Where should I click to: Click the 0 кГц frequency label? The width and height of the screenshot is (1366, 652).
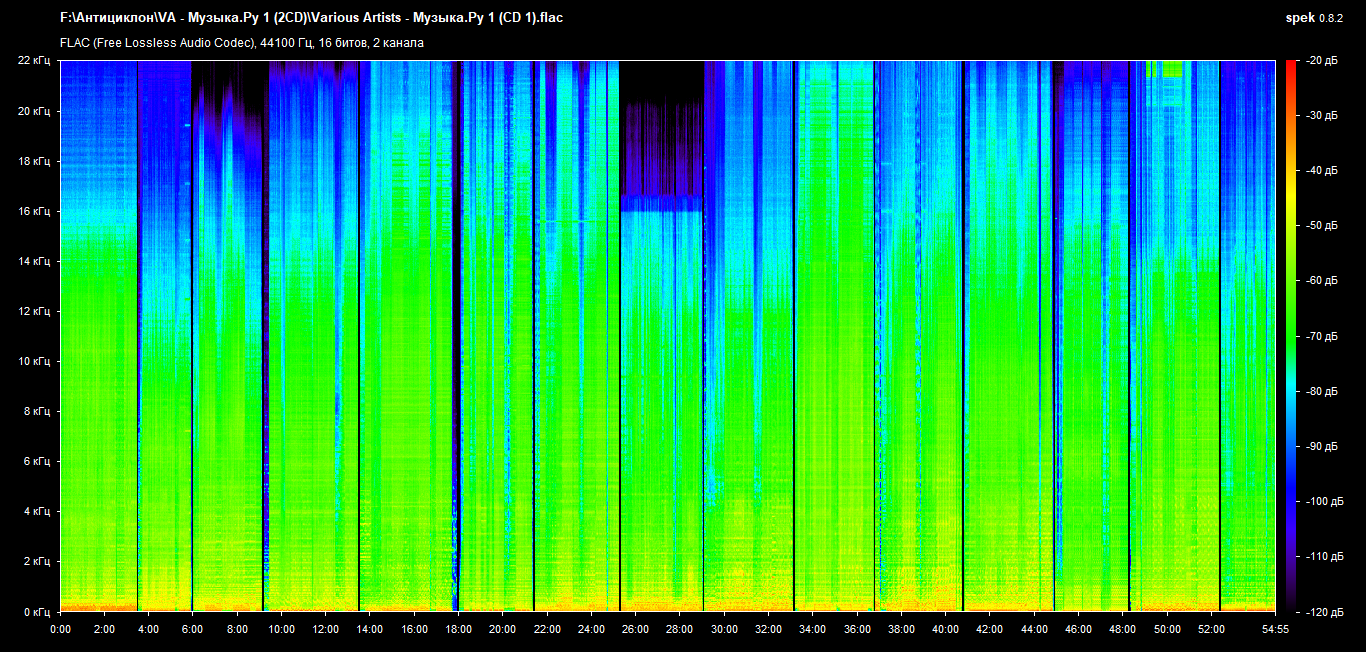pos(36,611)
